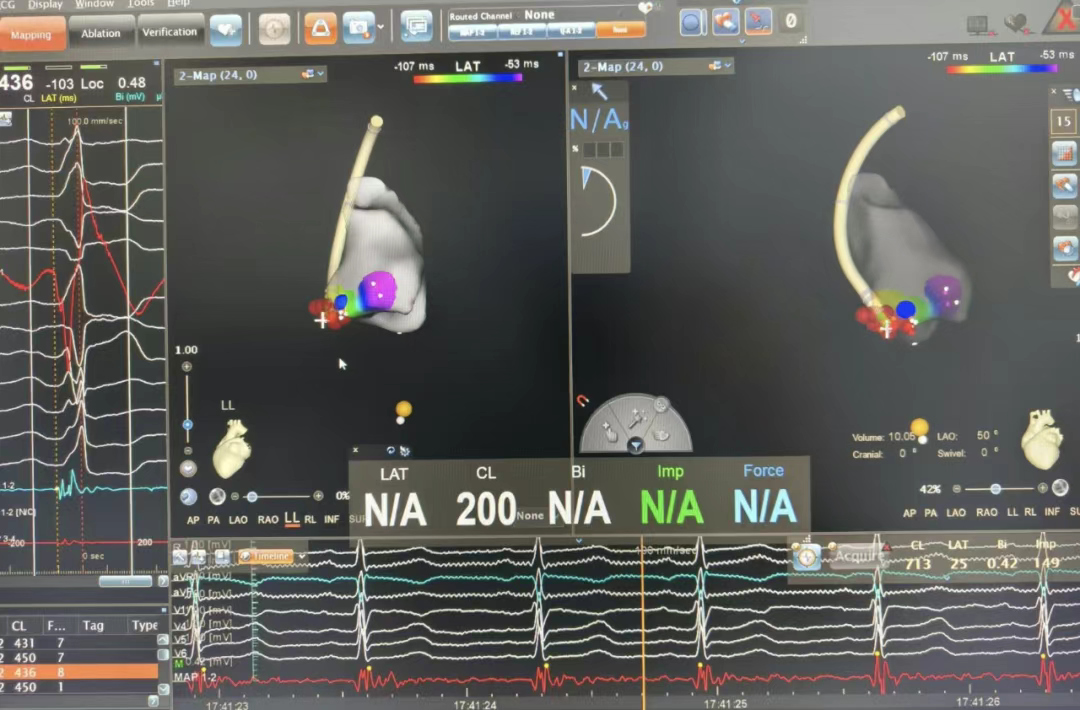
Task: Click the orange catheter icon in toolbar
Action: click(320, 28)
